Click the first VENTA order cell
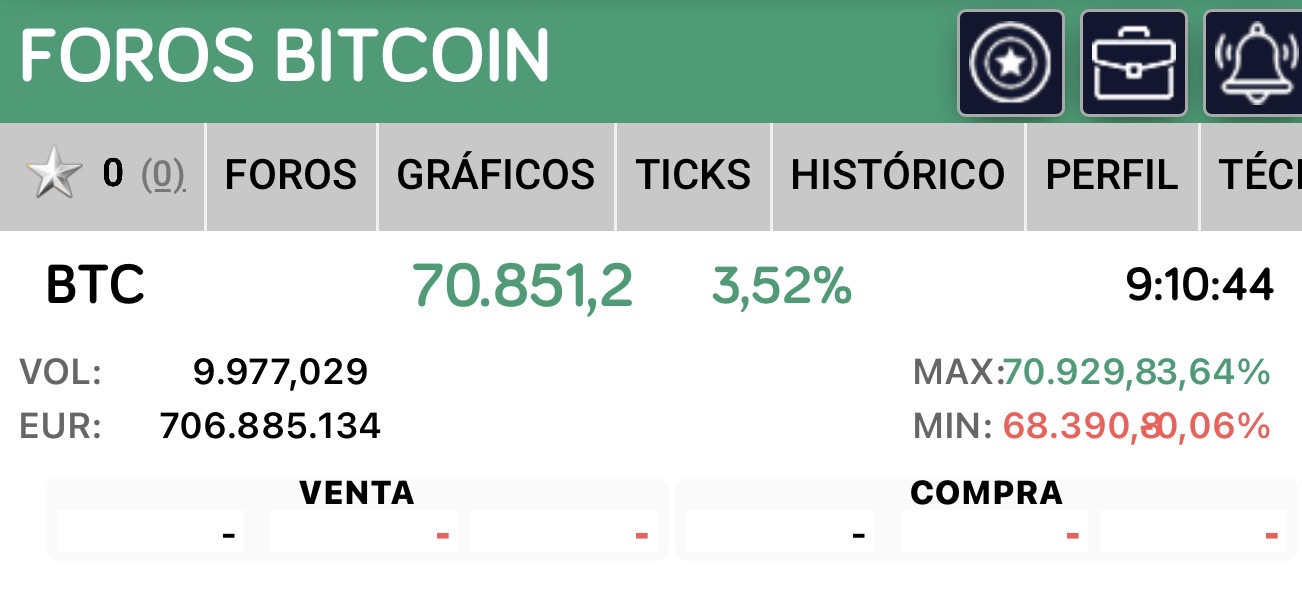 [150, 532]
